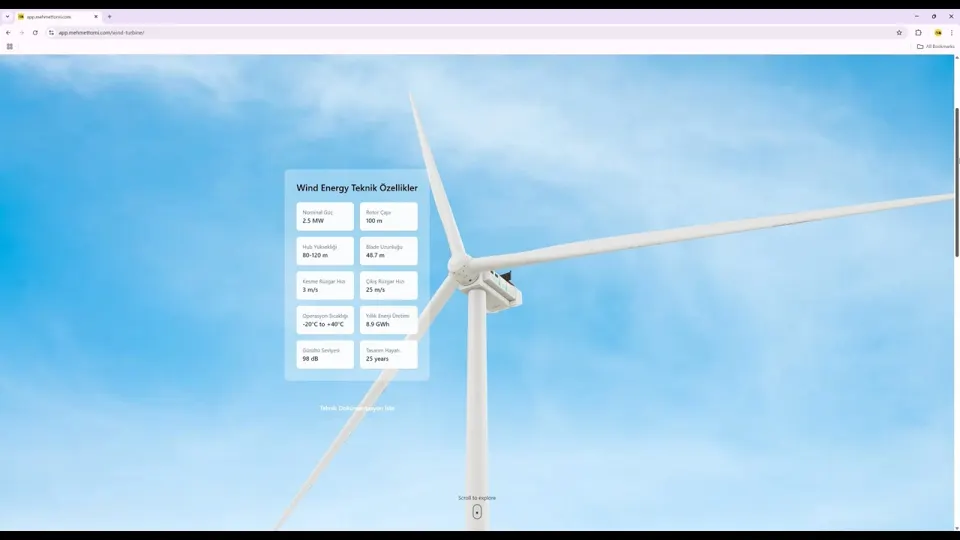Image resolution: width=960 pixels, height=540 pixels.
Task: Reload the wind turbine page
Action: tap(35, 32)
